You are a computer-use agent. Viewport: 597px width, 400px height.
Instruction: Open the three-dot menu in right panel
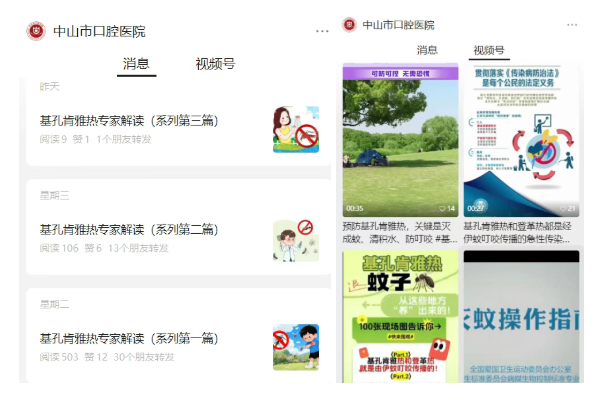[x=571, y=25]
